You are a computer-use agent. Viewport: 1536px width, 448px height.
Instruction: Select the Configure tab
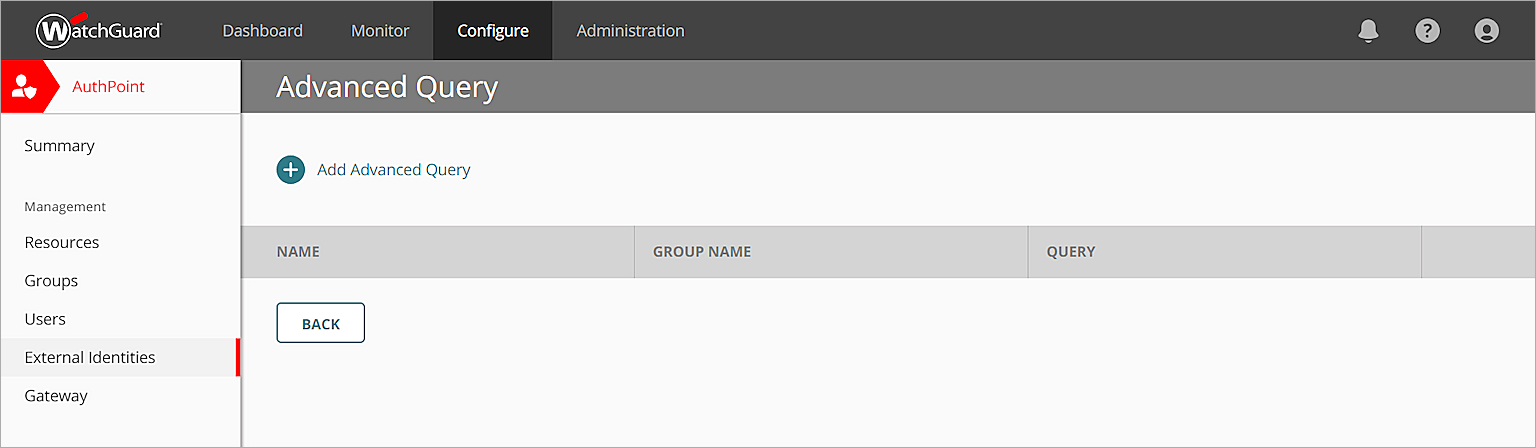point(493,31)
